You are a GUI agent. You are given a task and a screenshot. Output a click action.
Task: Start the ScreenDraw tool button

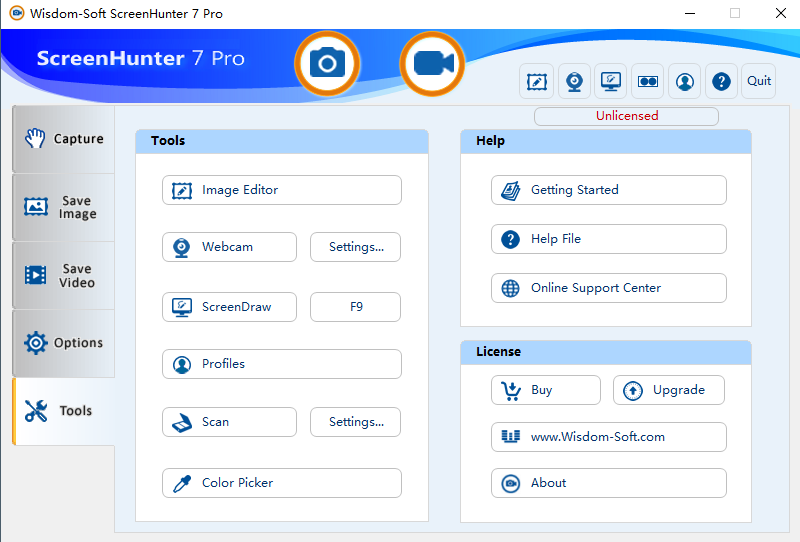(x=229, y=307)
